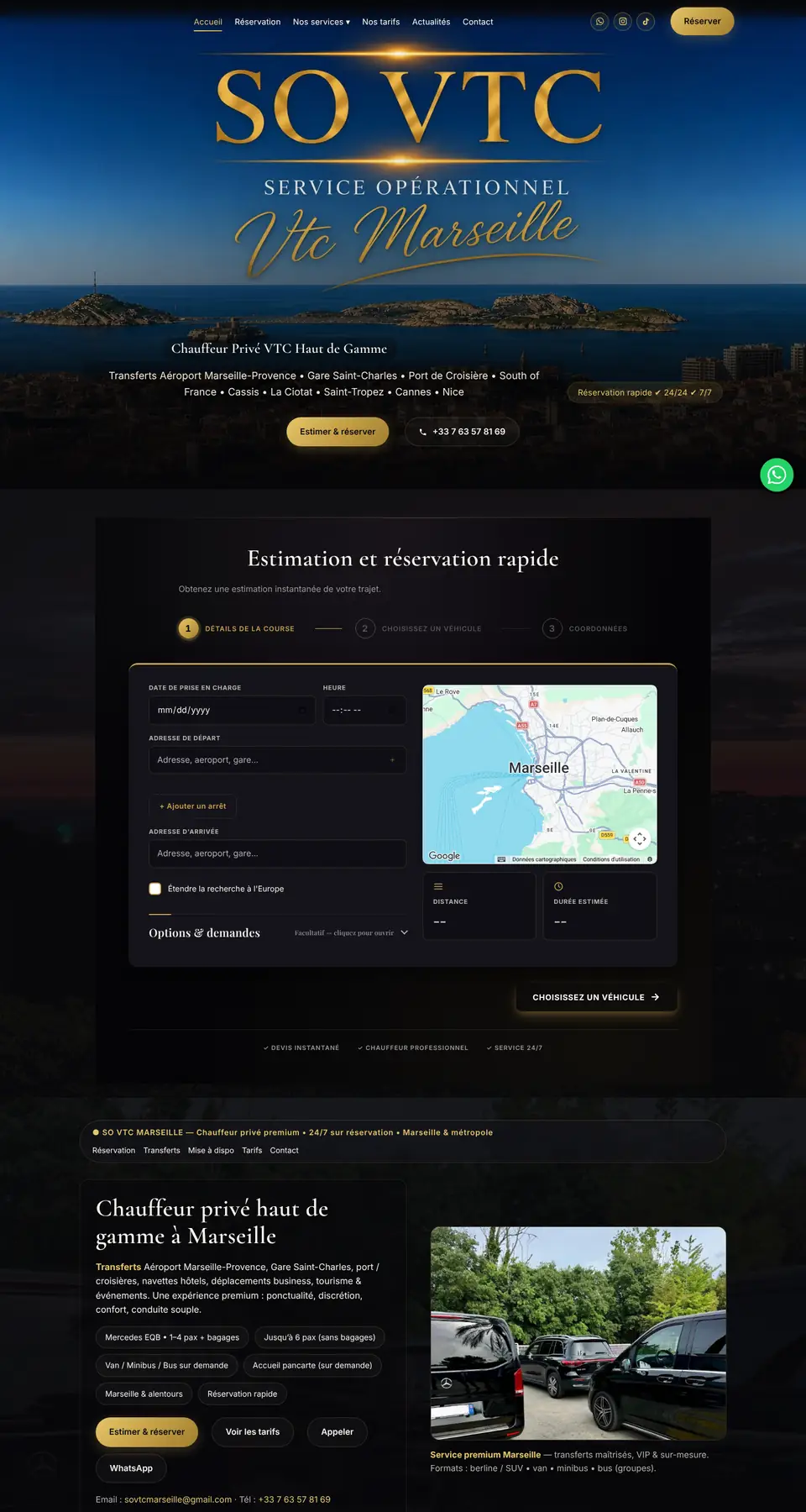
Task: Click the map camera controls button
Action: click(x=640, y=838)
